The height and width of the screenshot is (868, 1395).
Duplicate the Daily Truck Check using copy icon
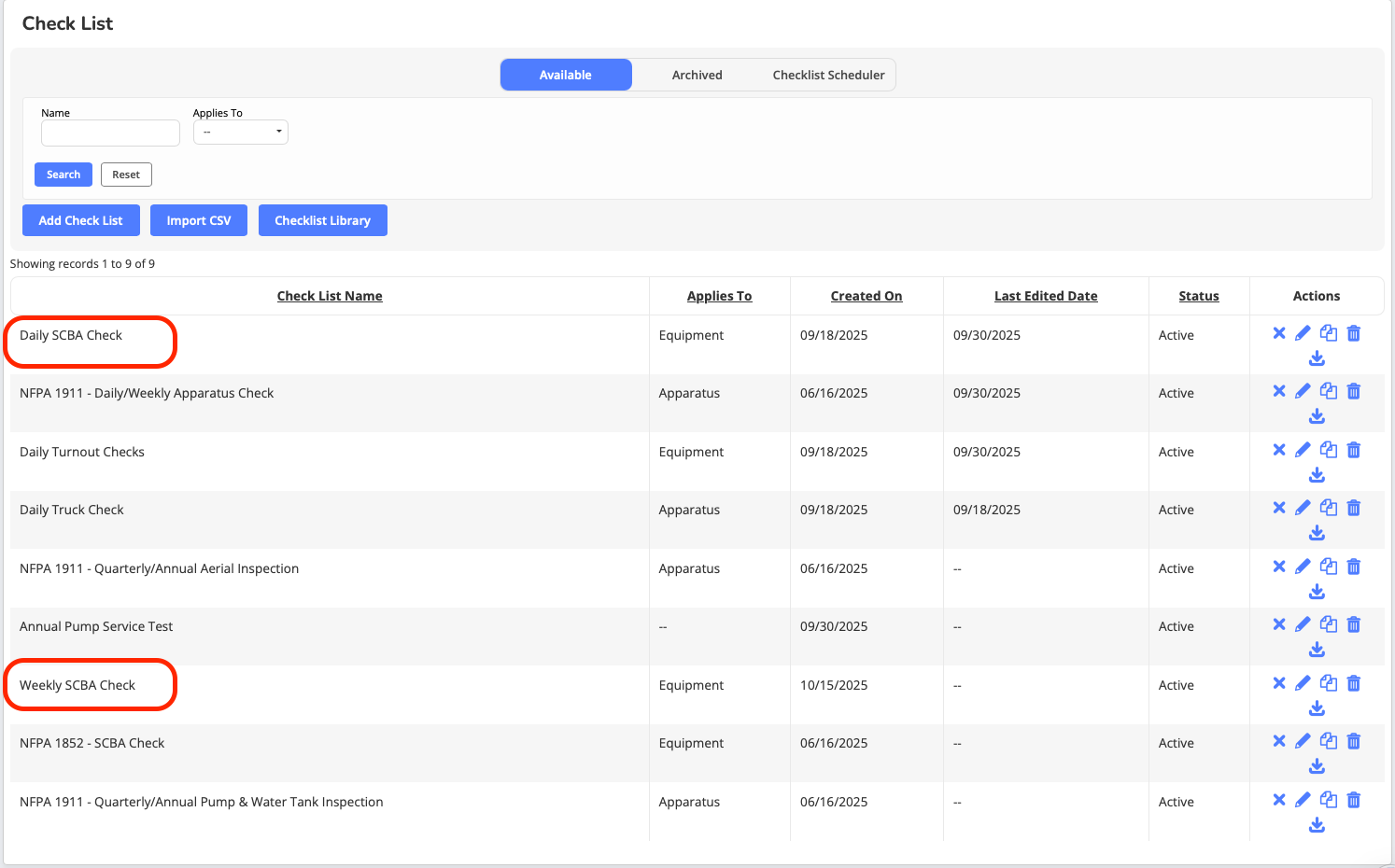pos(1328,508)
